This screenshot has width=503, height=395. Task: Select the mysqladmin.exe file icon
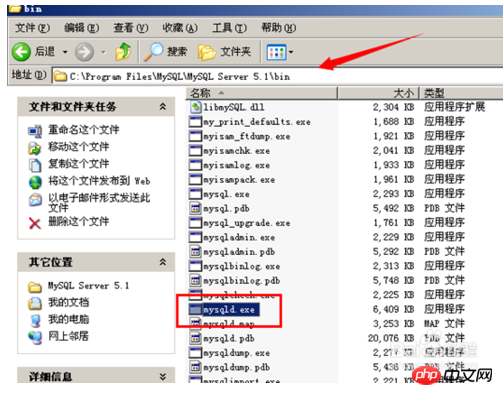(196, 237)
